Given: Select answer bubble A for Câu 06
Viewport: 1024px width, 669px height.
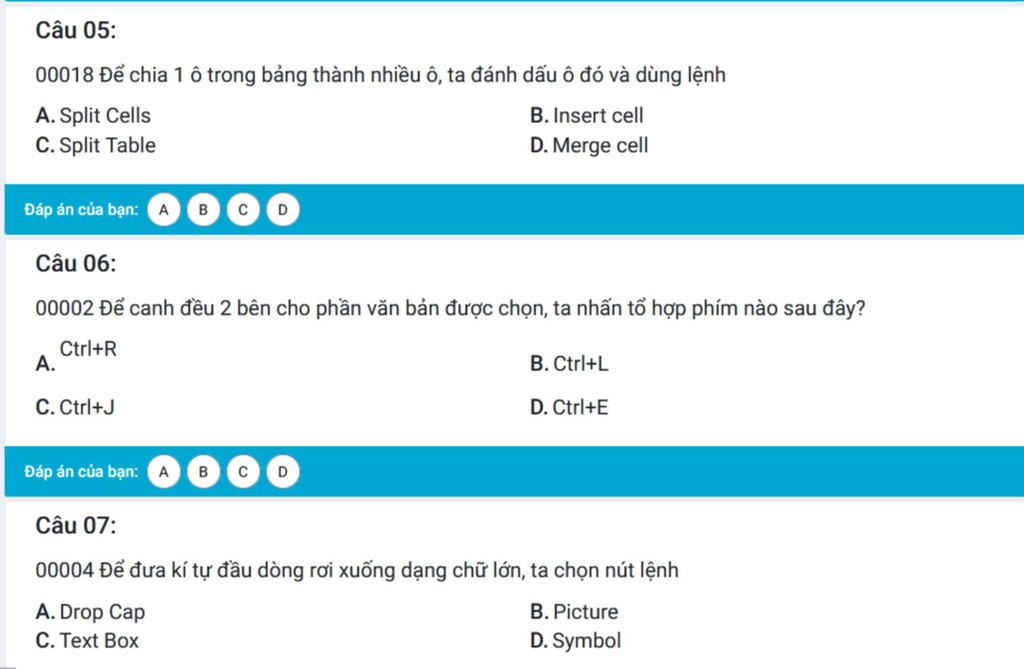Looking at the screenshot, I should [164, 471].
